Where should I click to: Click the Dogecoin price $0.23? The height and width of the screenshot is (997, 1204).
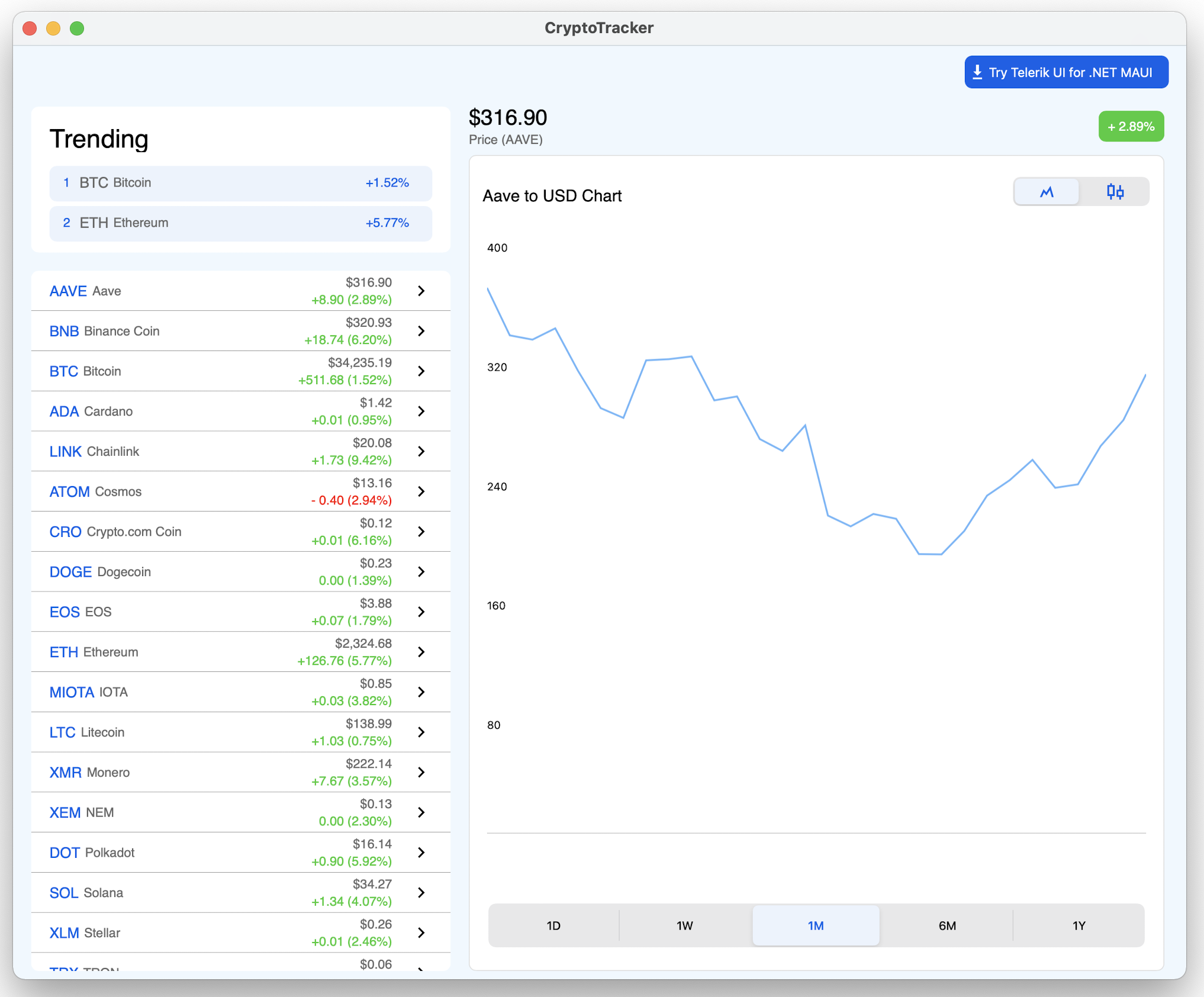coord(376,563)
